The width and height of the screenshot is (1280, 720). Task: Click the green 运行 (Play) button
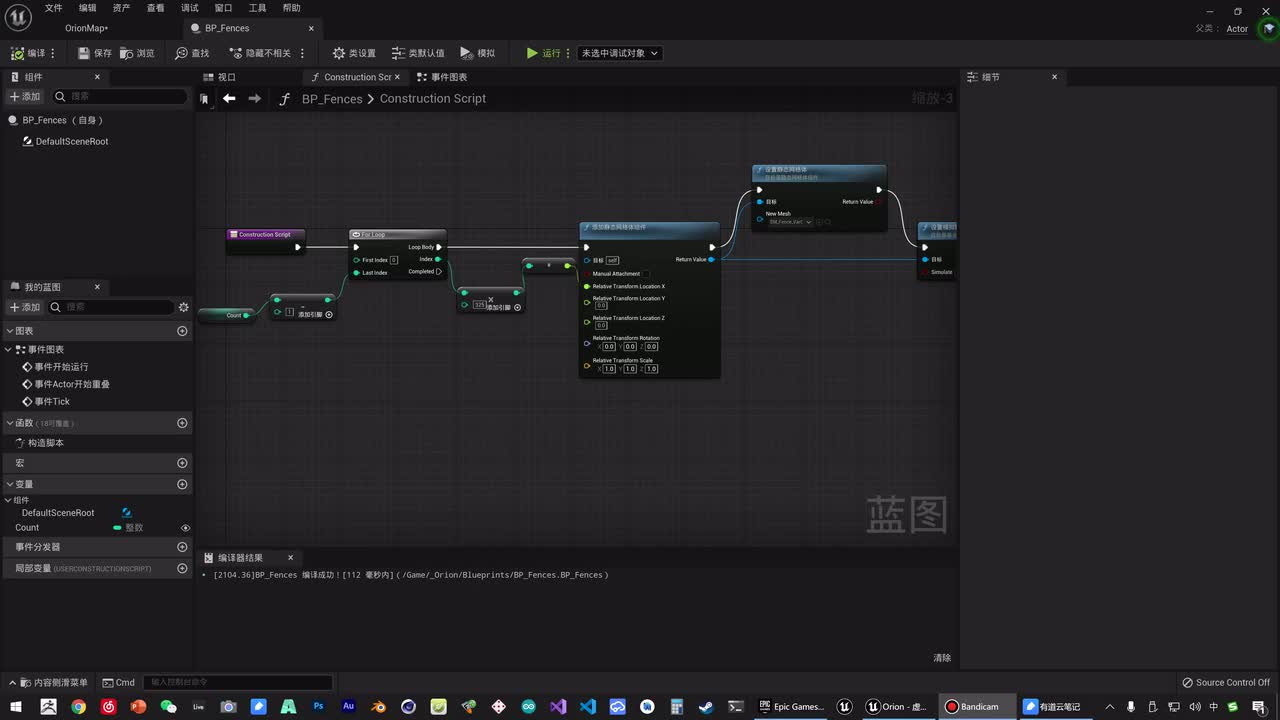(x=544, y=53)
